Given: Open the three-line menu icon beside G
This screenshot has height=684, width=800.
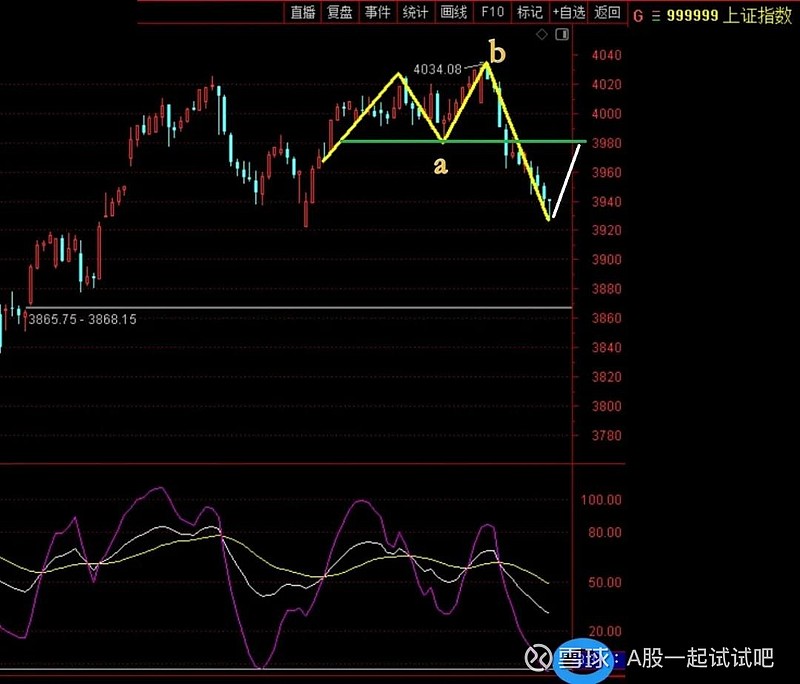Looking at the screenshot, I should click(x=656, y=16).
